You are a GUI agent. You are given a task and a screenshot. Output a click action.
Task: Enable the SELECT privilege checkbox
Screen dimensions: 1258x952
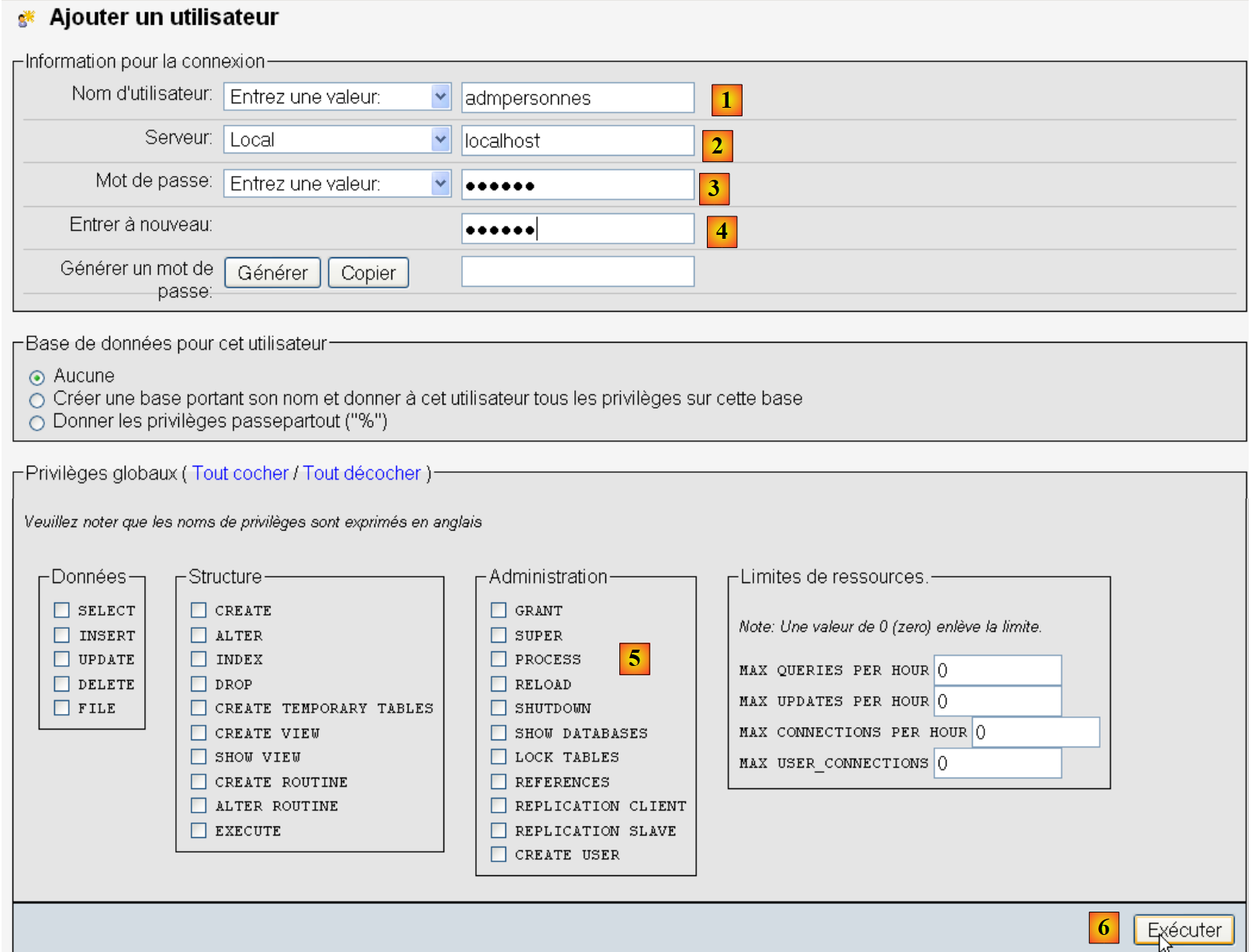click(62, 610)
